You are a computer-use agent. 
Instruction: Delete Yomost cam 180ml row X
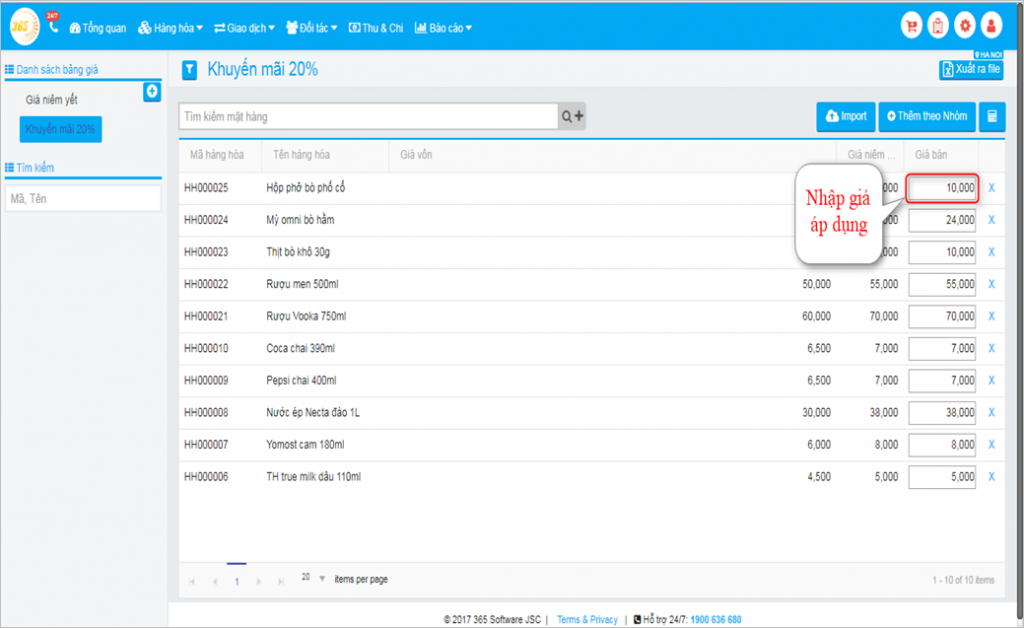(x=991, y=445)
